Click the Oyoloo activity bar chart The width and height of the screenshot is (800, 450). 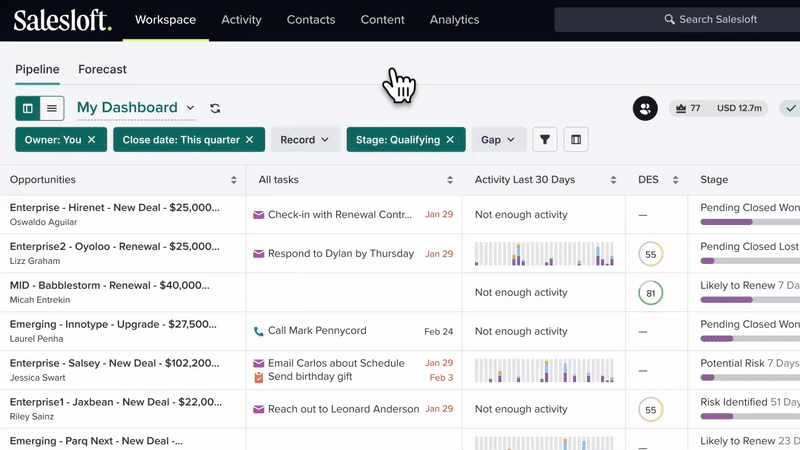pyautogui.click(x=544, y=254)
